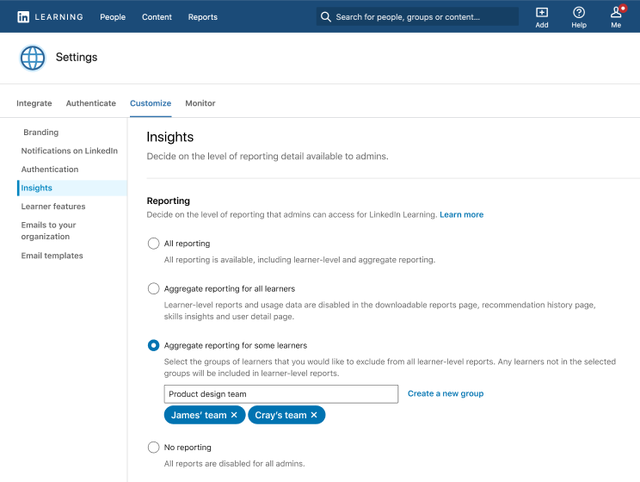Open Branding in the sidebar
Screen dimensions: 640x482
coord(41,132)
